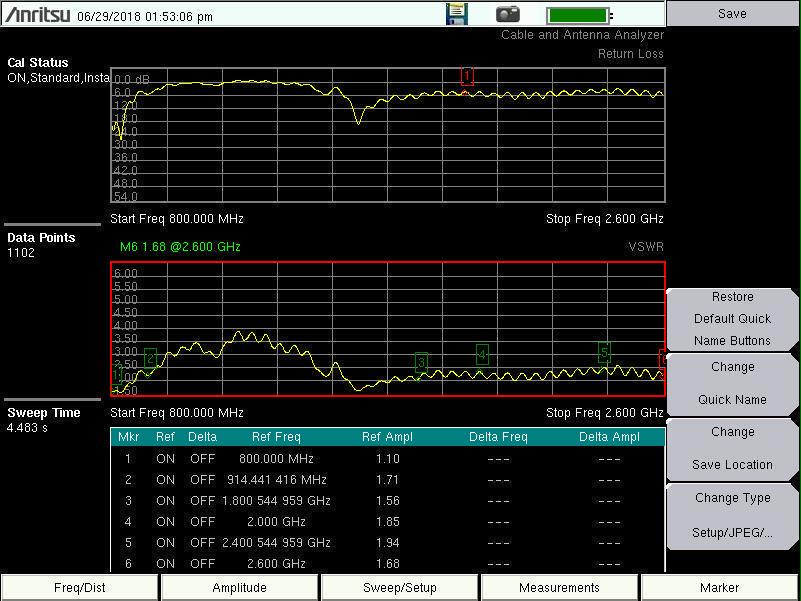Select red marker 1 on Return Loss trace
The image size is (801, 601).
(x=467, y=76)
